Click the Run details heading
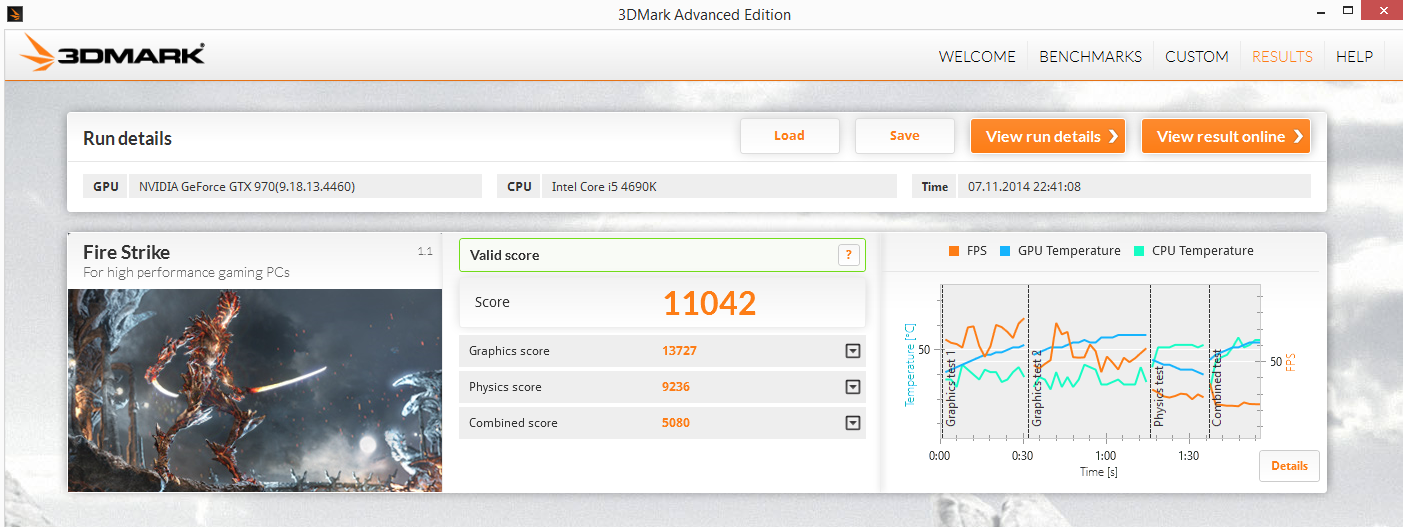Screen dimensions: 1403x527 pyautogui.click(x=127, y=139)
